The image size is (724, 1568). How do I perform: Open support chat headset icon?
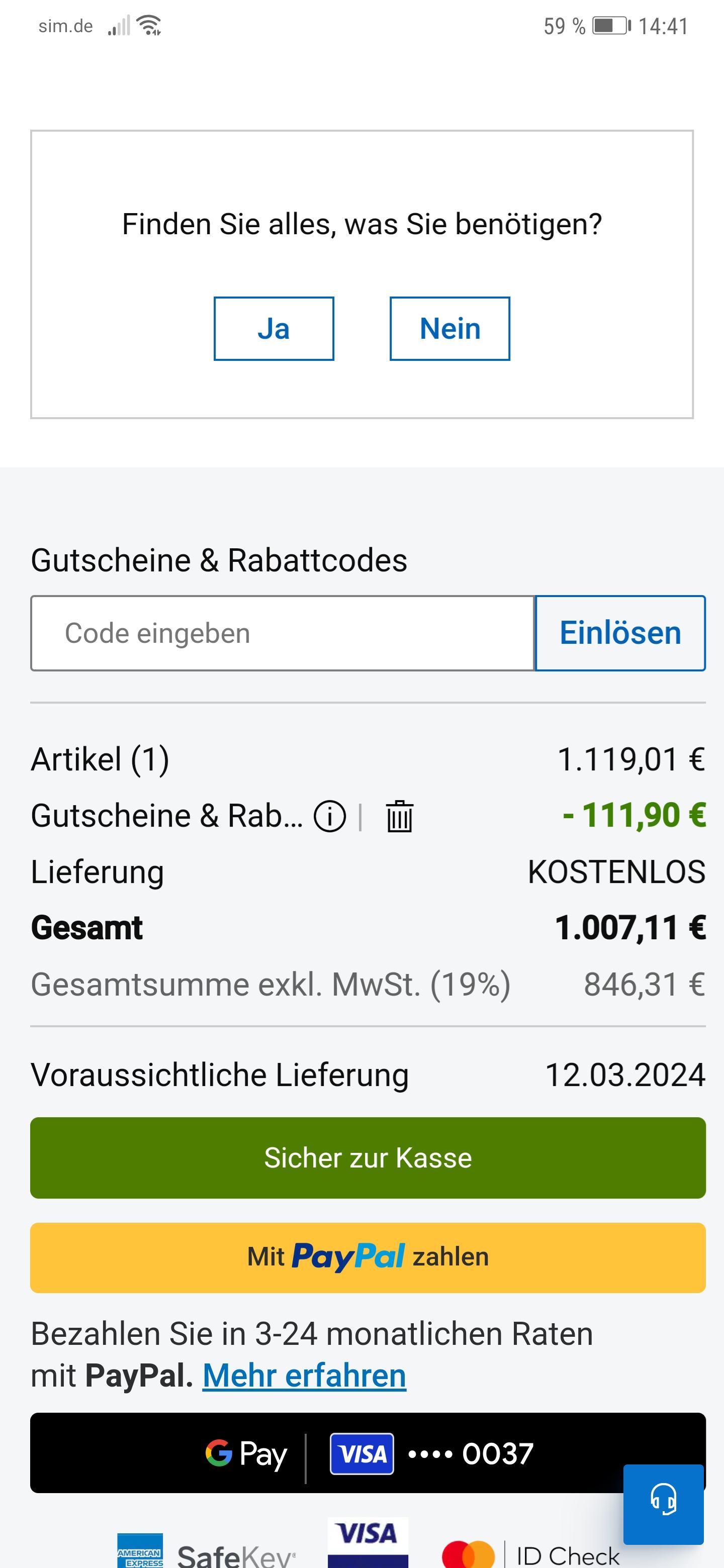point(663,1498)
